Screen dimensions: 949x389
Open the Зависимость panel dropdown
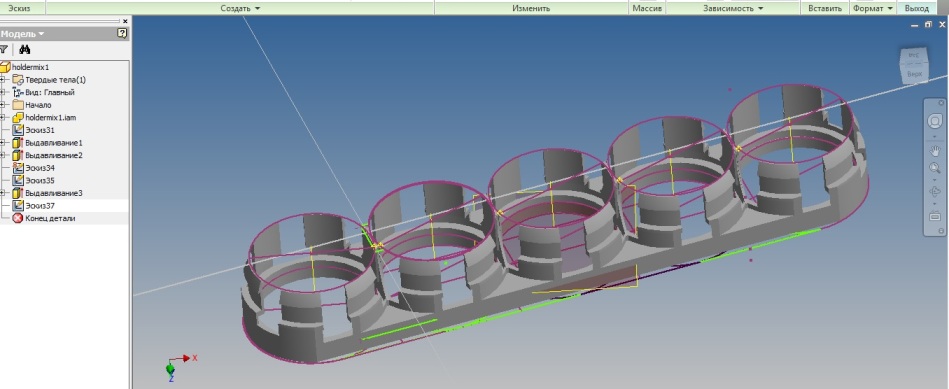(733, 8)
